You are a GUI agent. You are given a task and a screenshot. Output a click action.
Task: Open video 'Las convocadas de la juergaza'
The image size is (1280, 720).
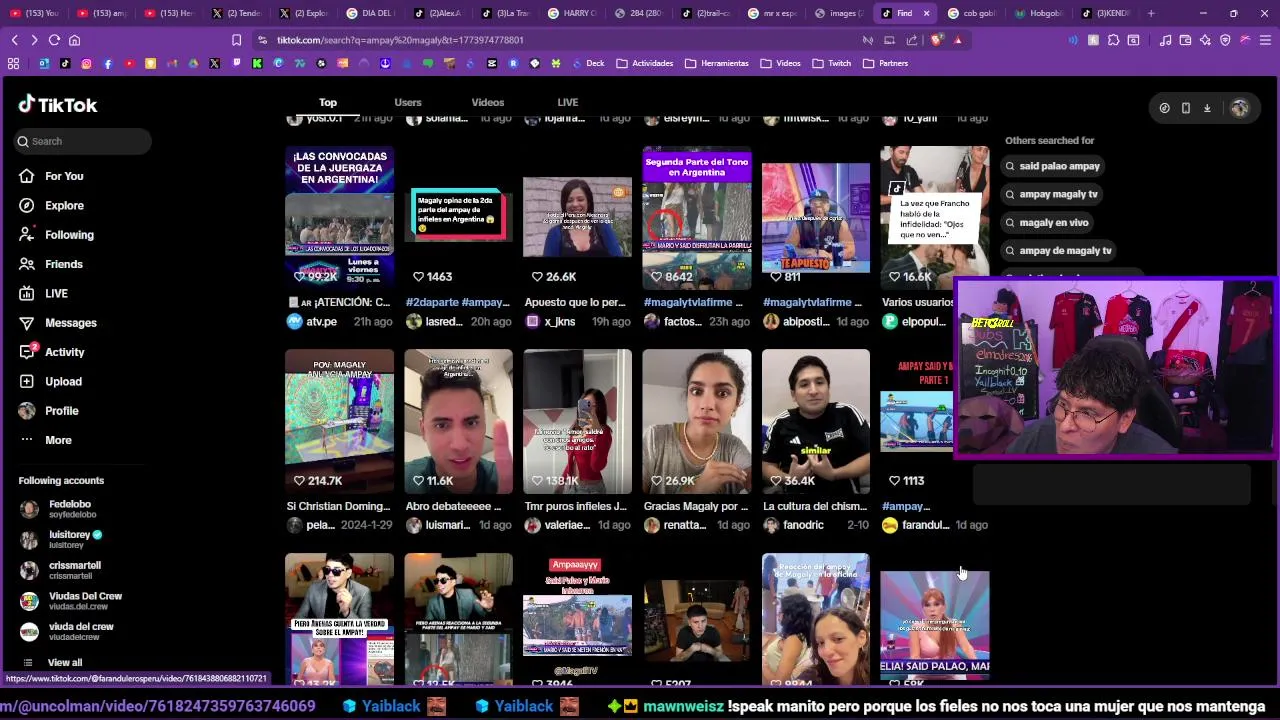pos(339,218)
